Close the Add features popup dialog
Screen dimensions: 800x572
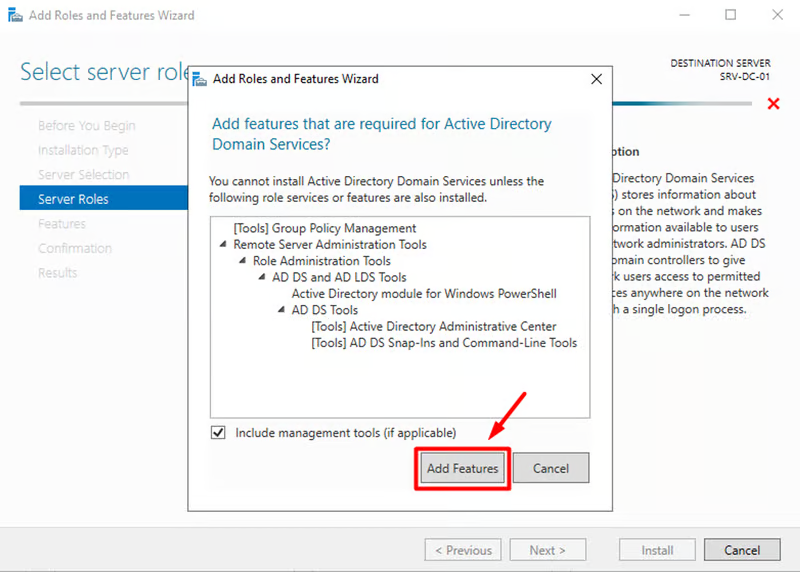[x=596, y=78]
